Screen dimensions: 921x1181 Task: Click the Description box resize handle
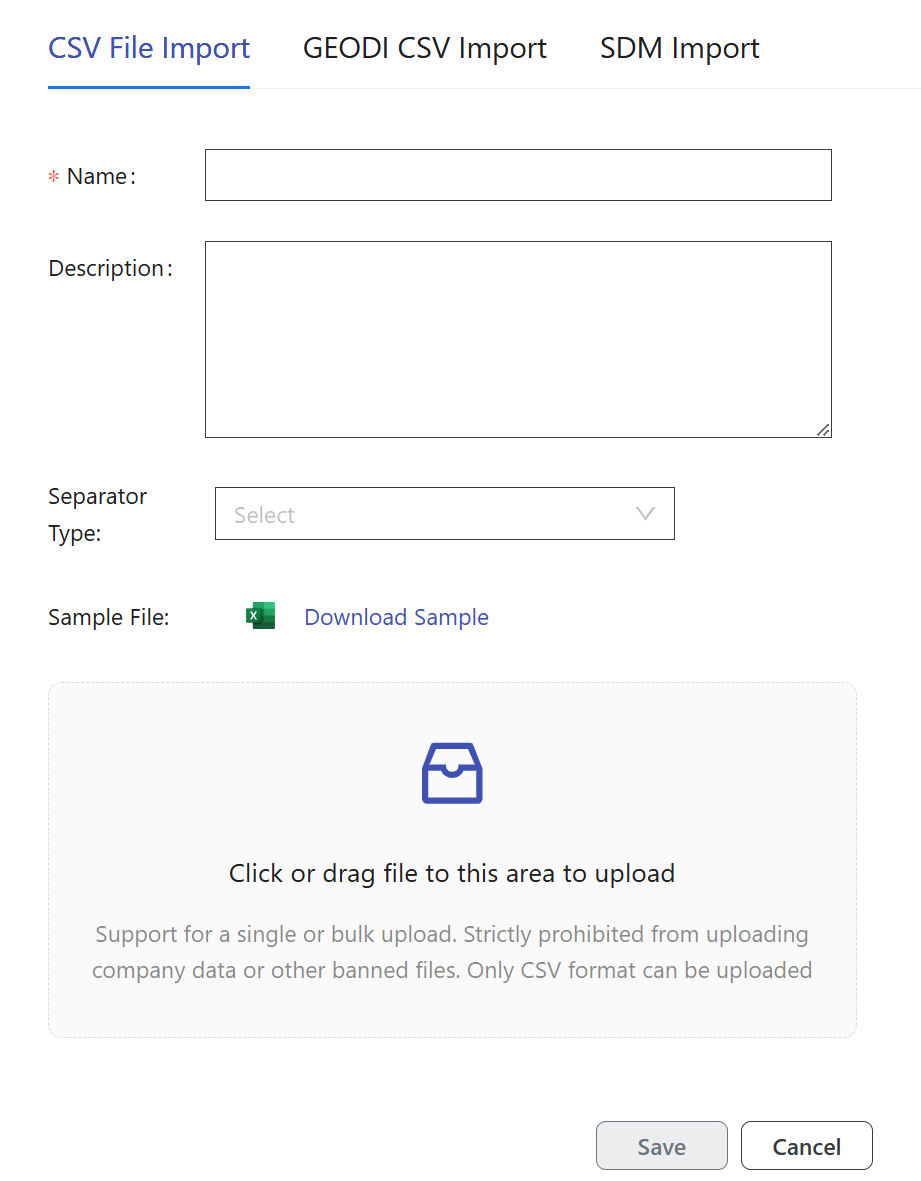(823, 429)
